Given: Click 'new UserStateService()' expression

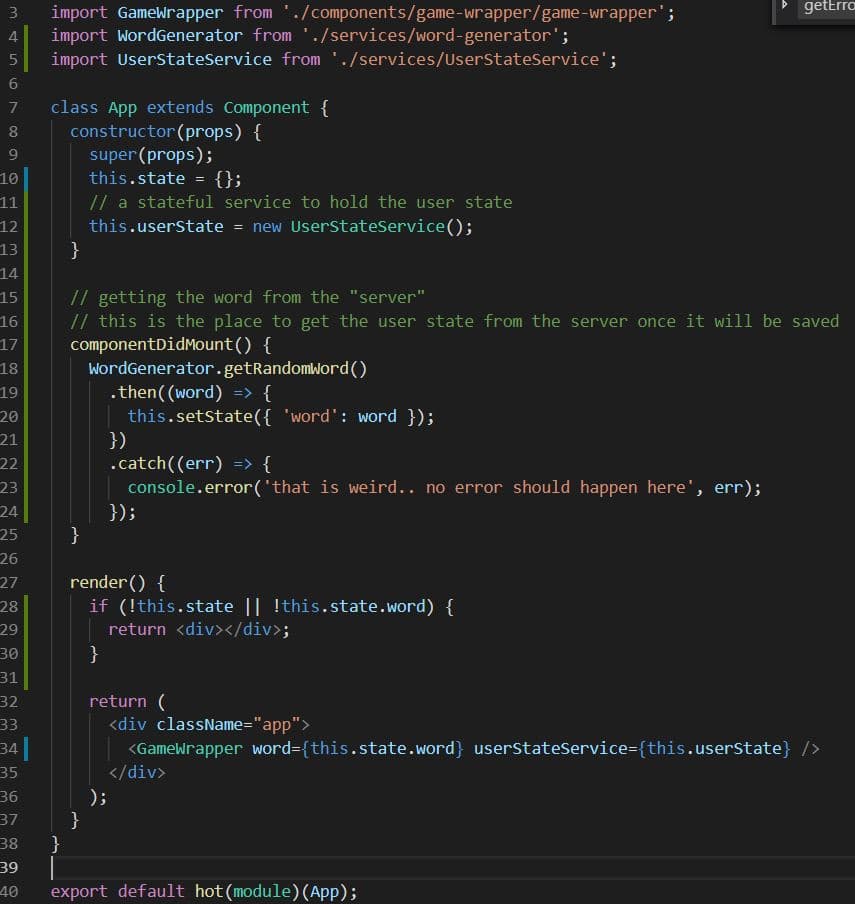Looking at the screenshot, I should coord(358,227).
